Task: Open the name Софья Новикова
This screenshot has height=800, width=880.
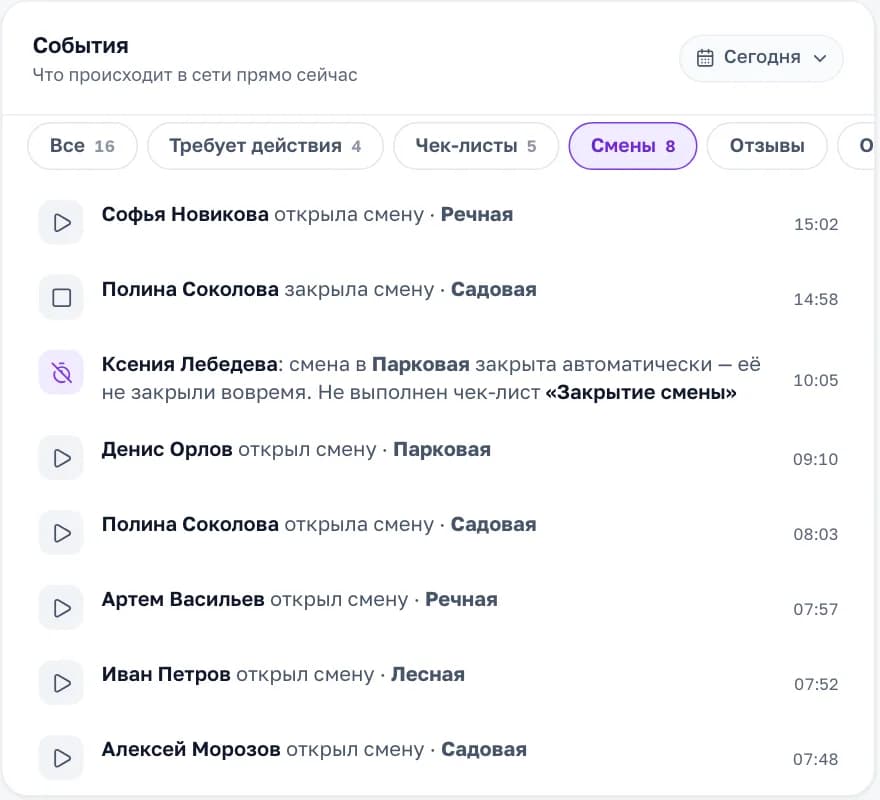Action: point(185,214)
